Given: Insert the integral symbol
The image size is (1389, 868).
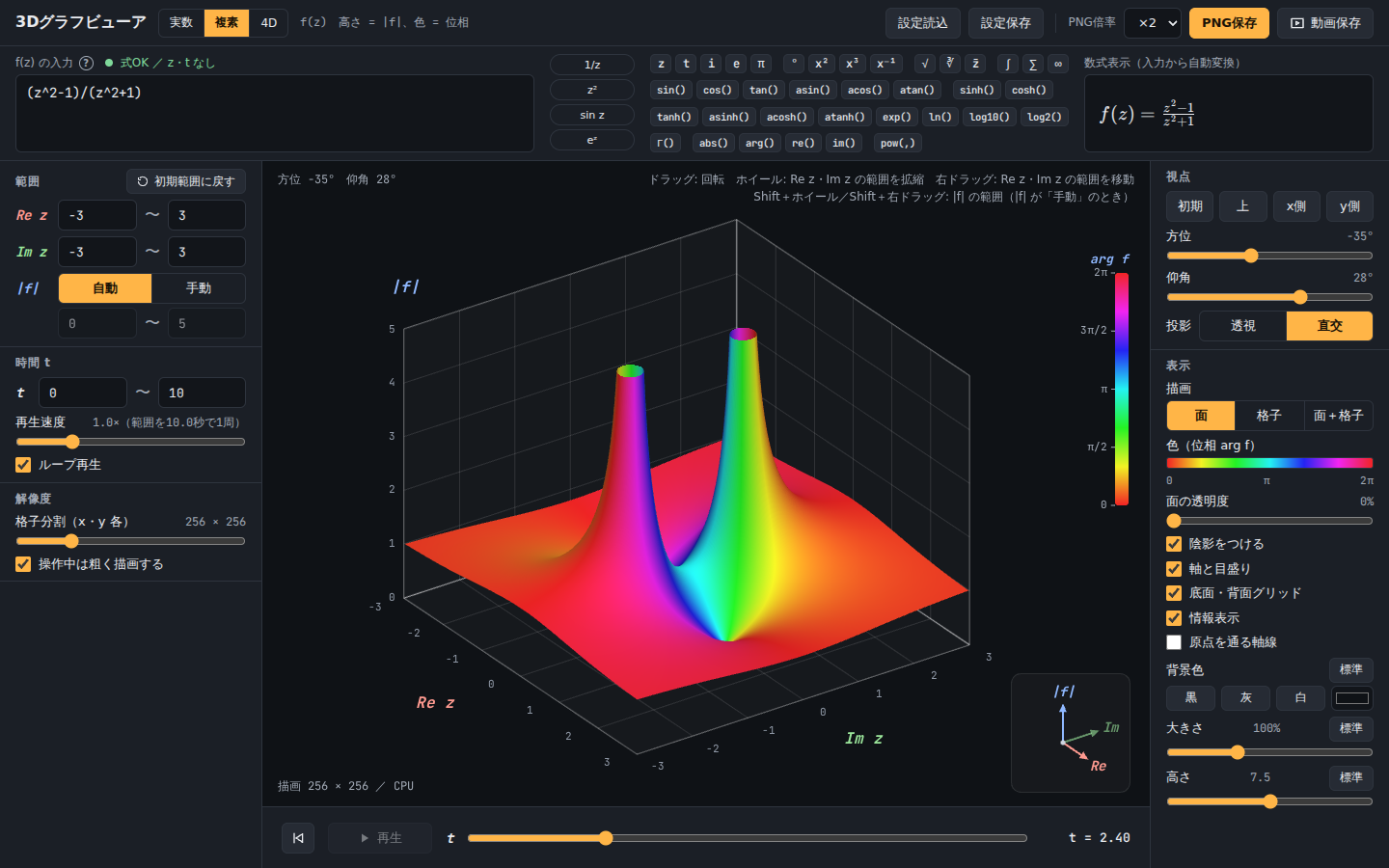Looking at the screenshot, I should [1008, 64].
